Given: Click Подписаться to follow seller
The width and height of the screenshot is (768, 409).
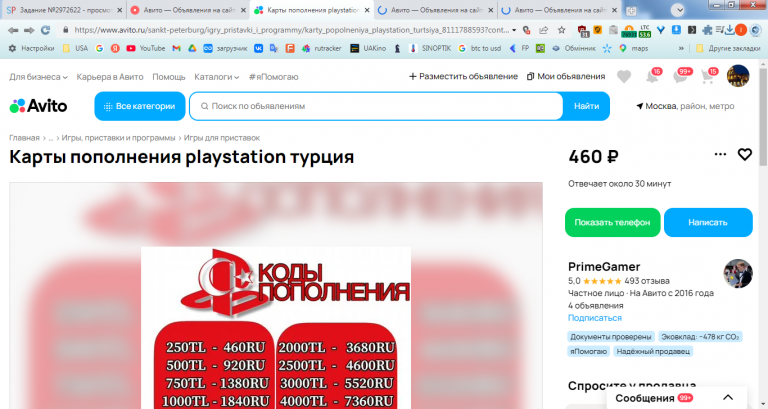Looking at the screenshot, I should (595, 318).
